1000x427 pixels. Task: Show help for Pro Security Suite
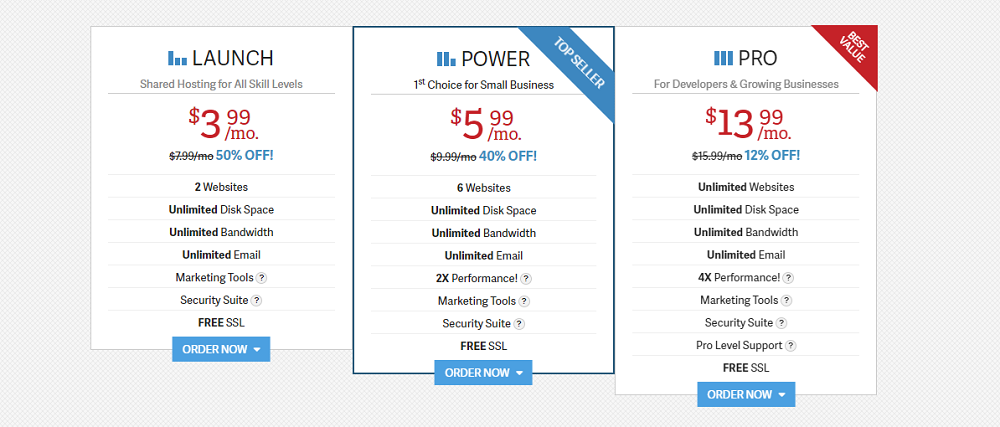781,323
